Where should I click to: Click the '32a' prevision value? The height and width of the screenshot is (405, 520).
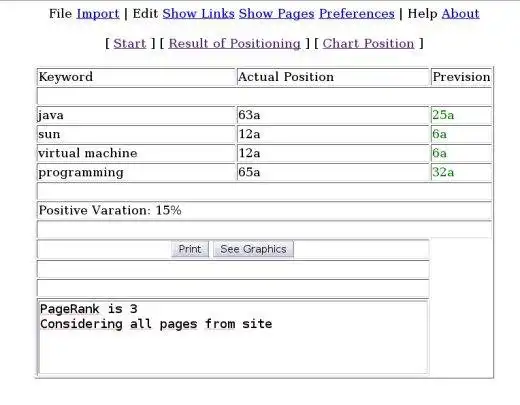(443, 172)
